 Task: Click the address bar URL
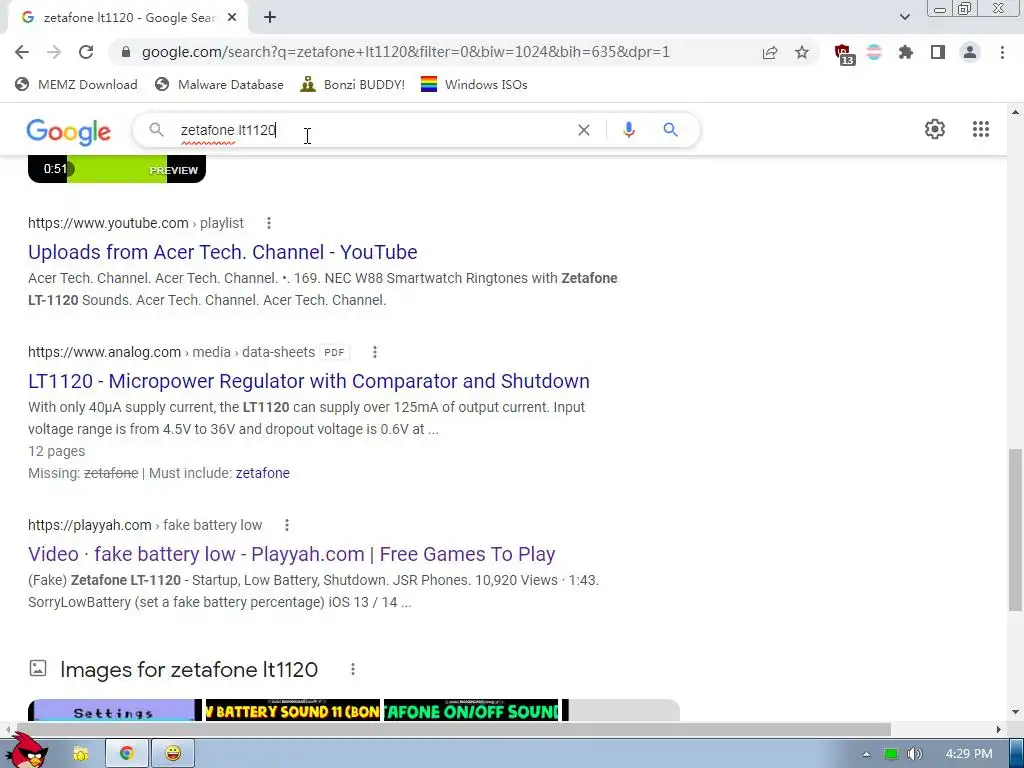(x=406, y=52)
